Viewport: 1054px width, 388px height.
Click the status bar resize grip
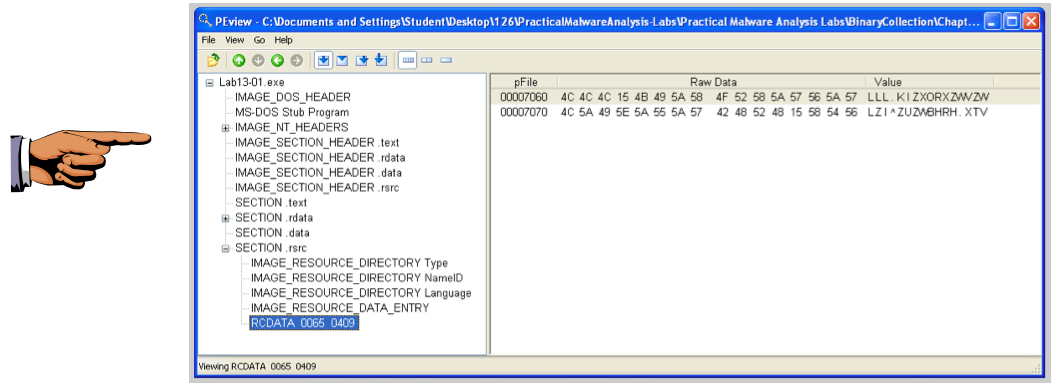tap(1035, 368)
